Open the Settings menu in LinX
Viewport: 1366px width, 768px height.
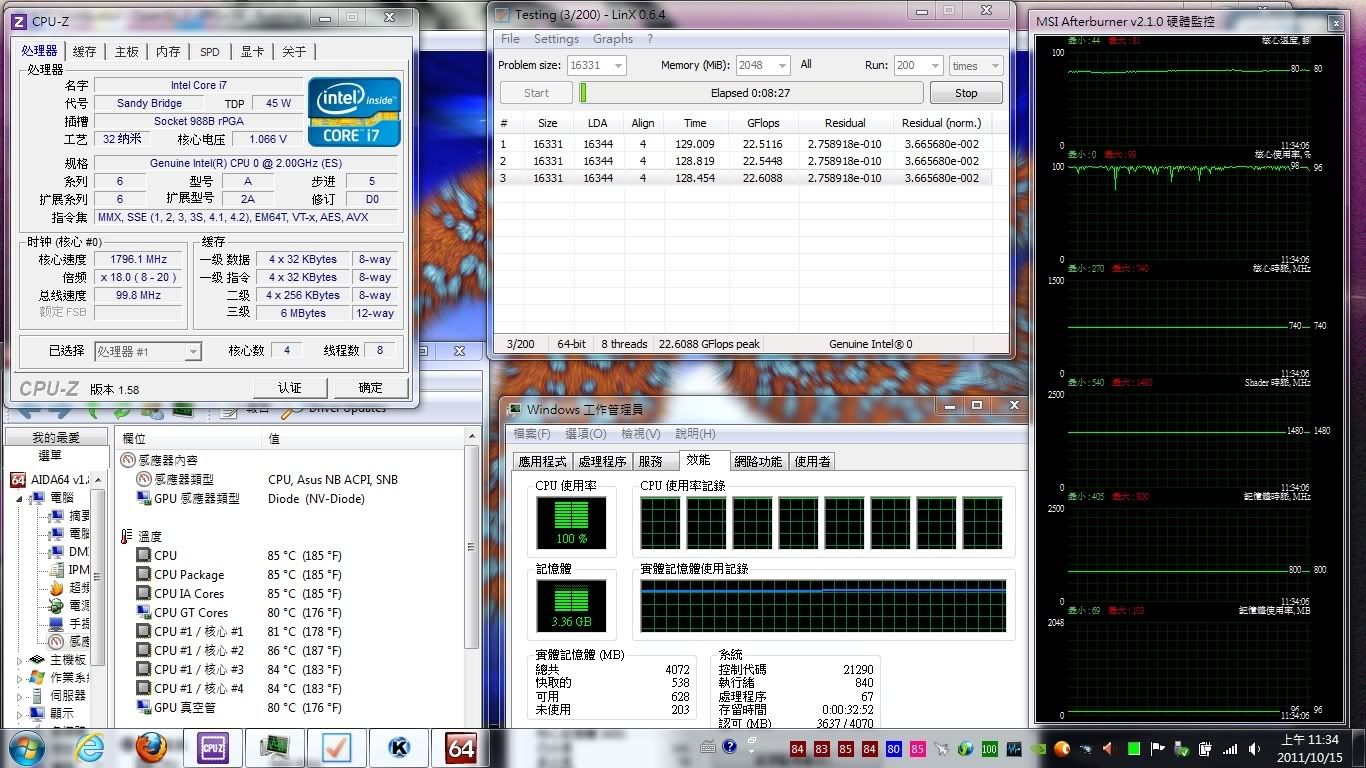(x=556, y=39)
